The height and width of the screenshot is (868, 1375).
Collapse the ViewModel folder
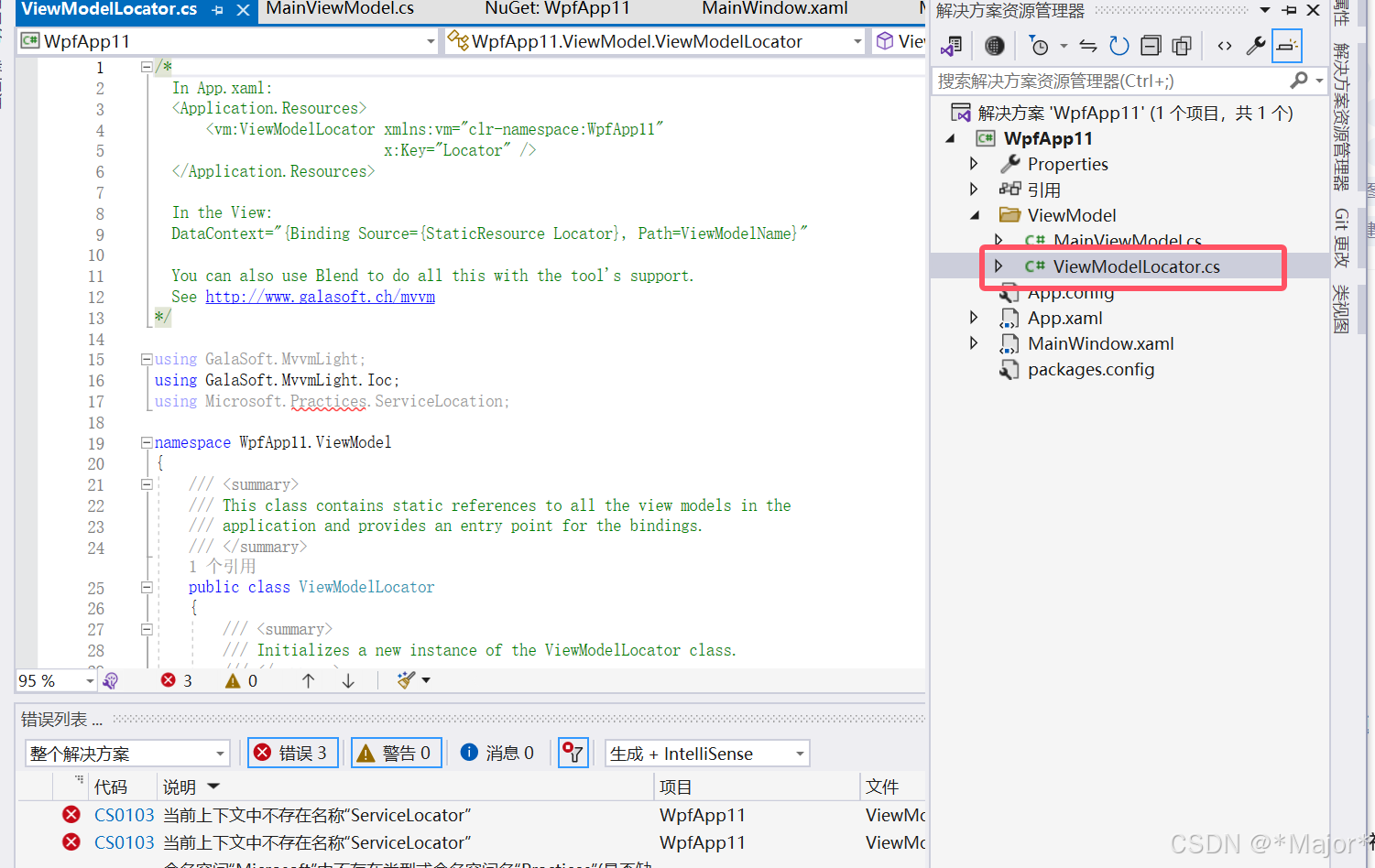pyautogui.click(x=976, y=215)
